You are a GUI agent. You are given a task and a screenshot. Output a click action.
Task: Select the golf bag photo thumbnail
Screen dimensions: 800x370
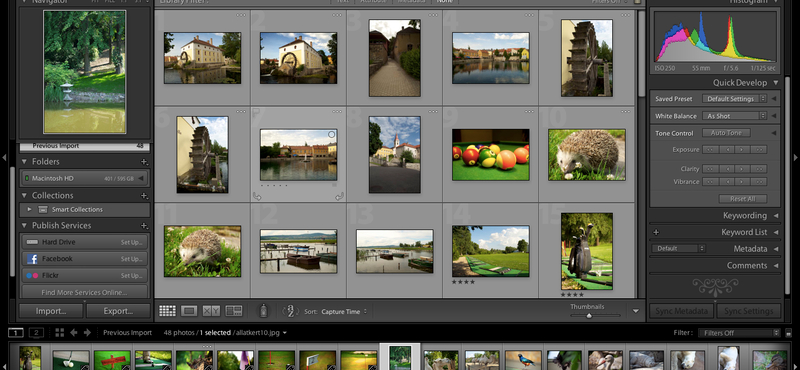tap(587, 251)
